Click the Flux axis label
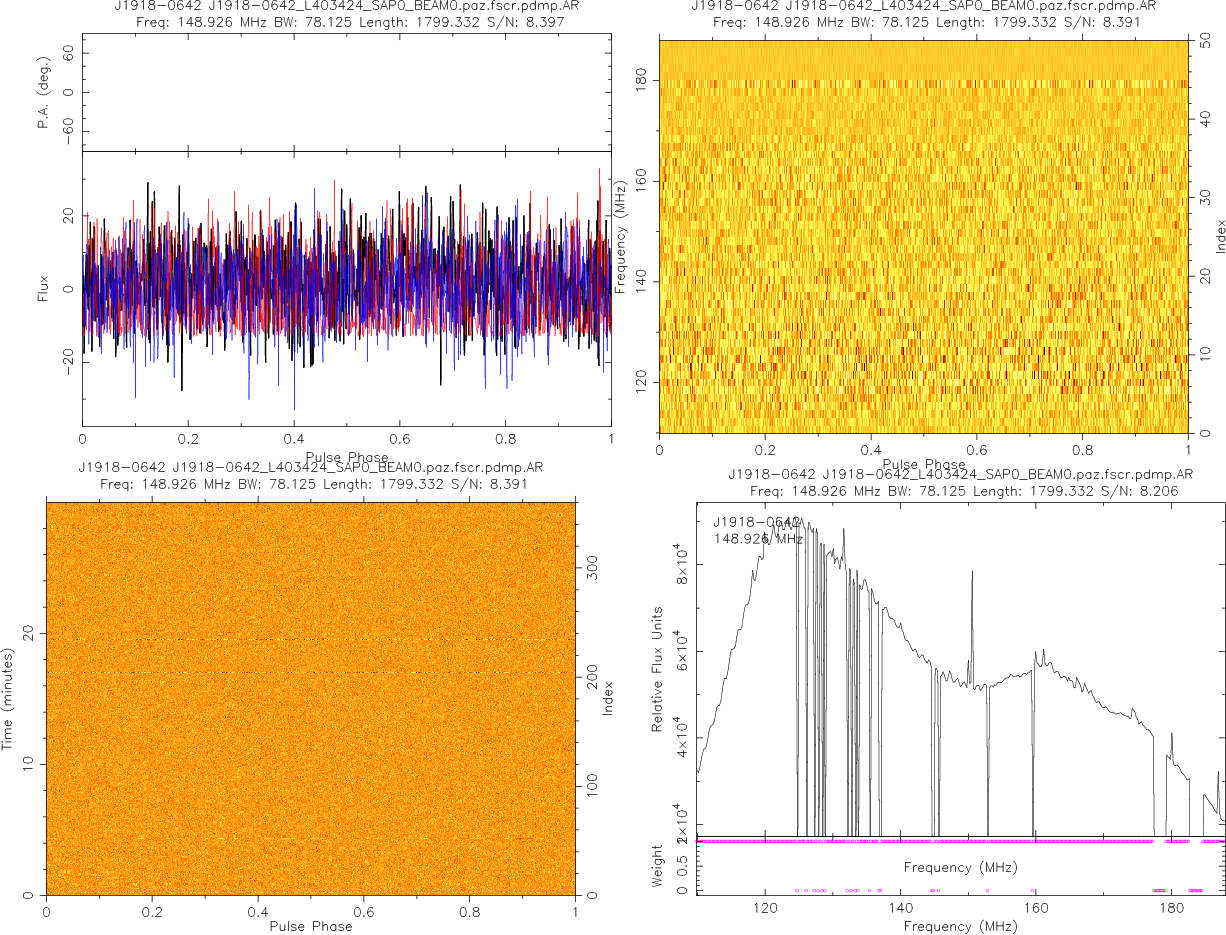Viewport: 1226px width, 935px height. point(43,290)
